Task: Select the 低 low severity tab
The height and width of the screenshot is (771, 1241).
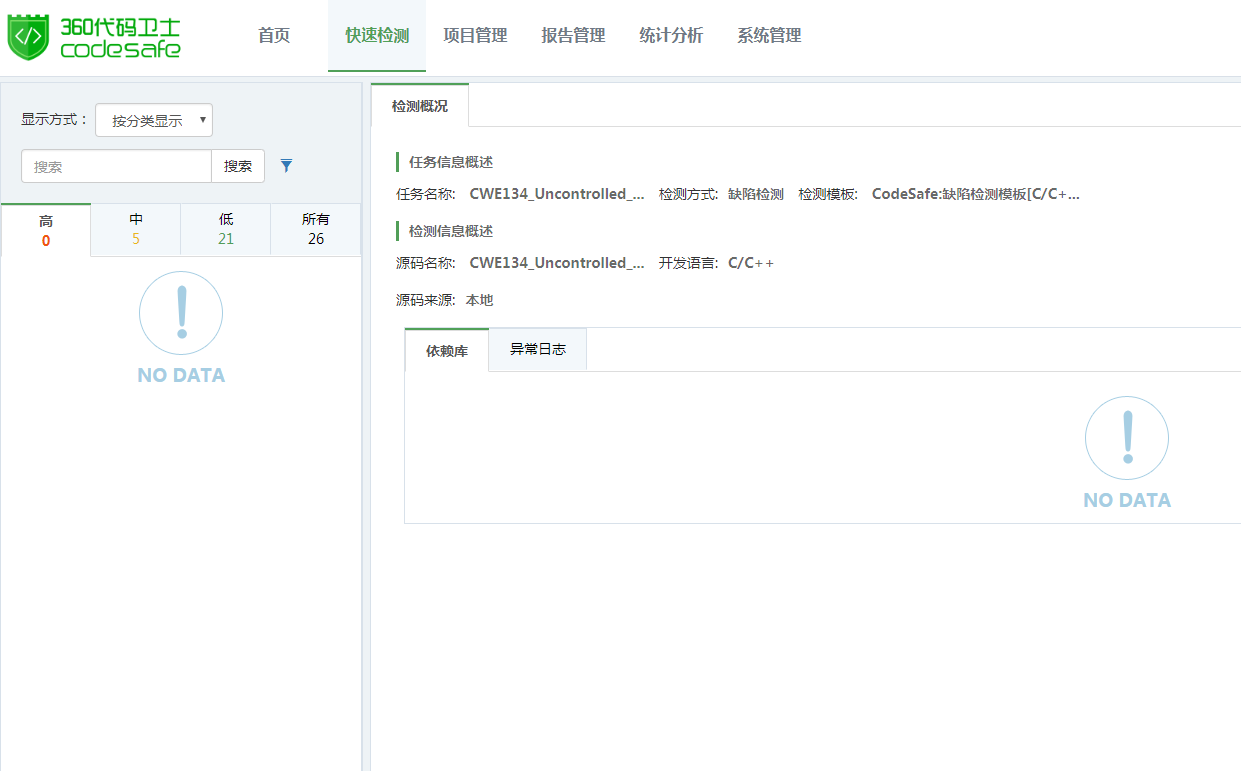Action: [226, 230]
